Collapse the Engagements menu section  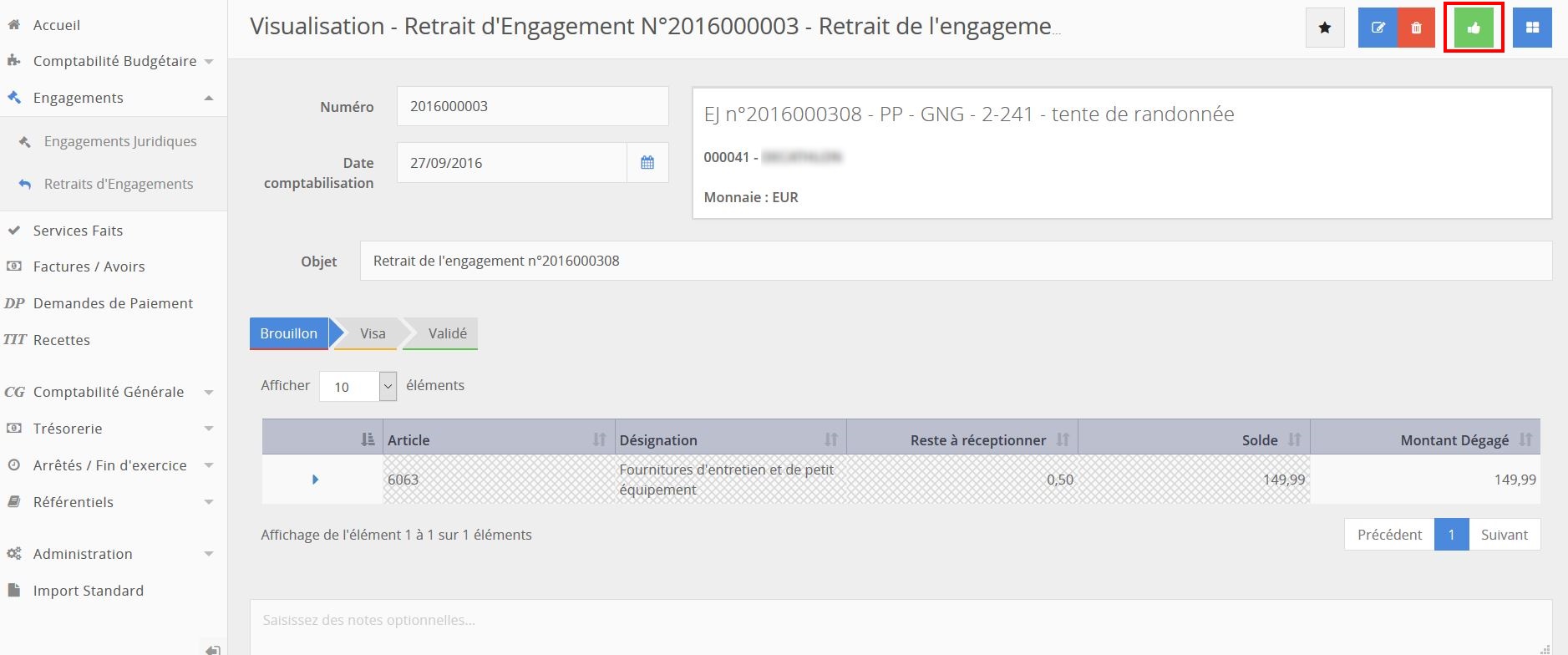click(x=208, y=98)
